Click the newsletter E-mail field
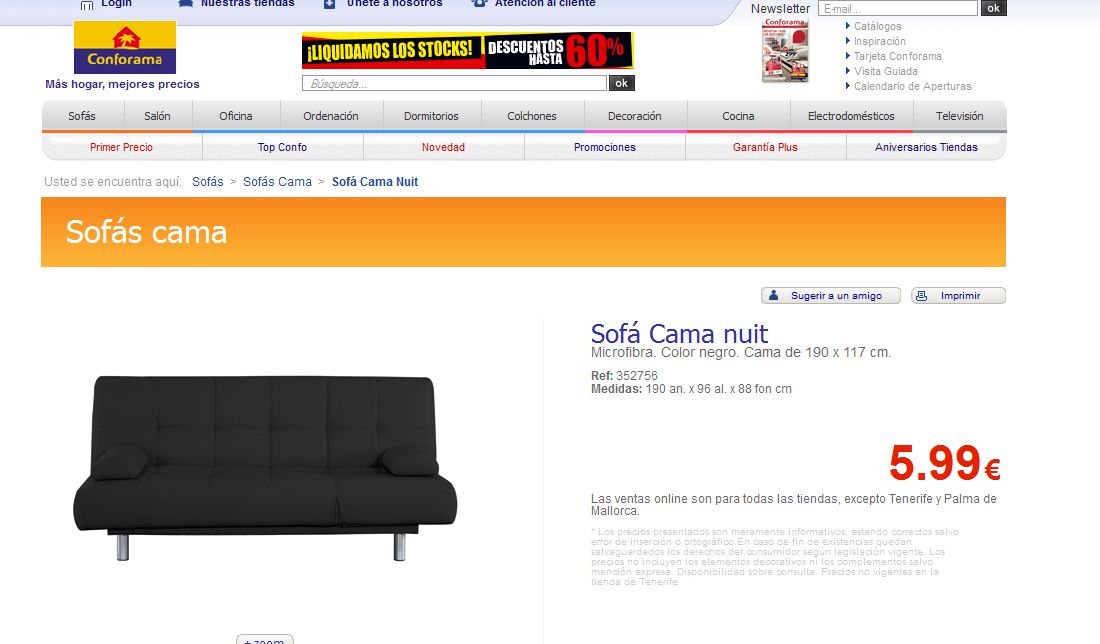Image resolution: width=1100 pixels, height=644 pixels. (x=897, y=8)
